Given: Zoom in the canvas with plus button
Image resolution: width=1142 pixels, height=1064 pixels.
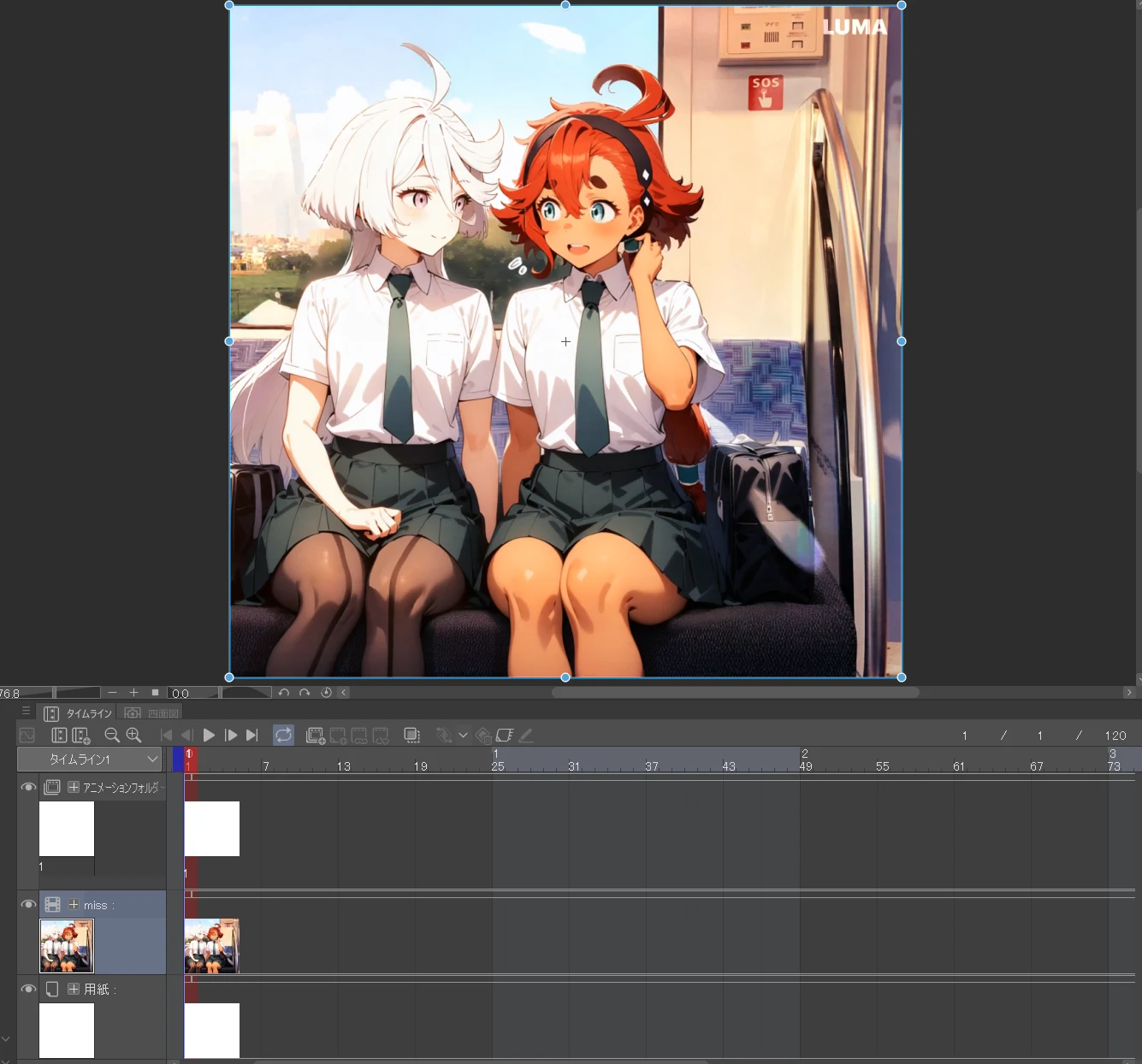Looking at the screenshot, I should pyautogui.click(x=133, y=693).
